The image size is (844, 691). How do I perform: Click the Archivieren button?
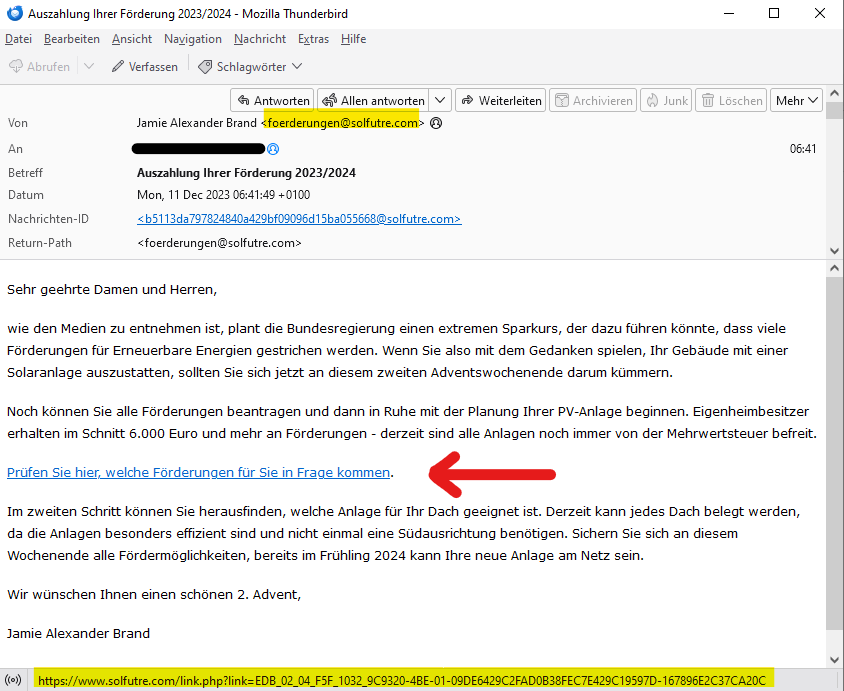pos(594,100)
